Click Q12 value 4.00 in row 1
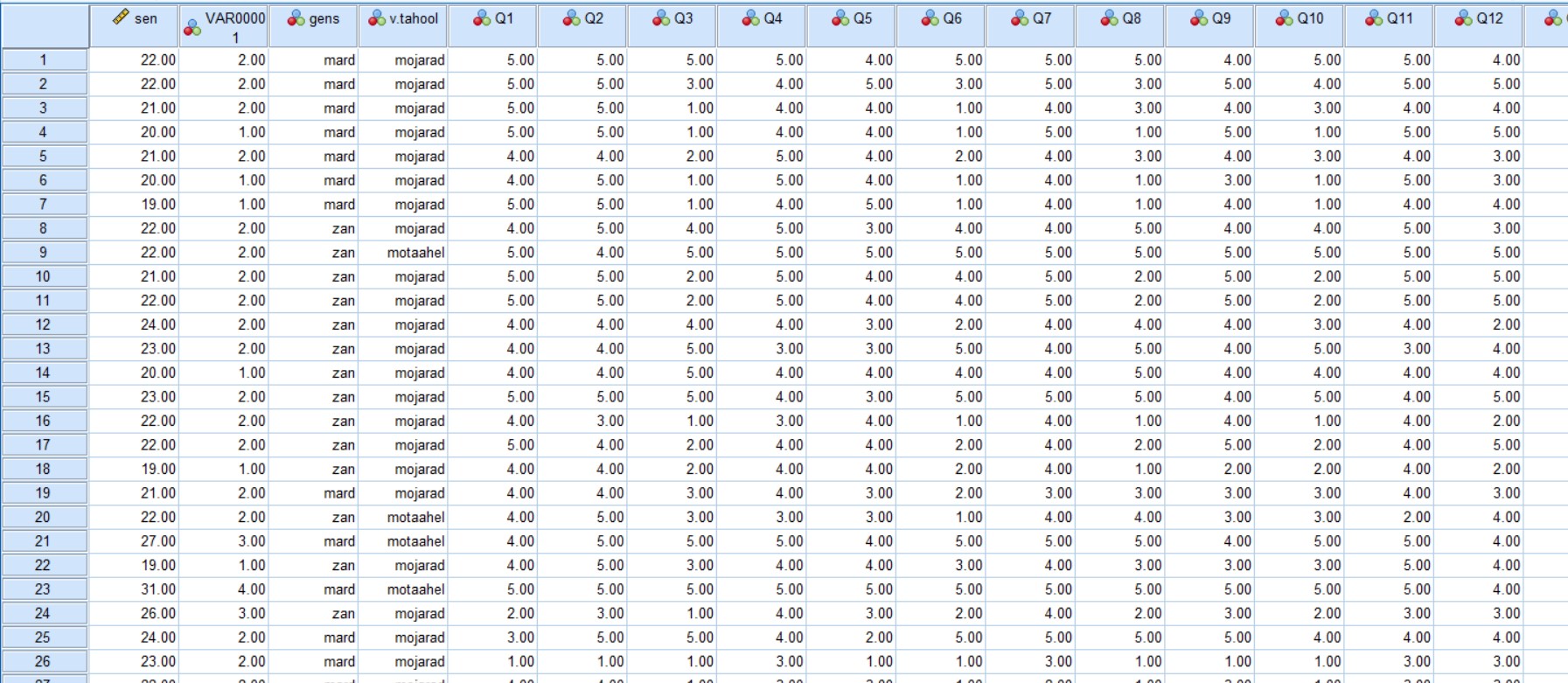 tap(1507, 60)
